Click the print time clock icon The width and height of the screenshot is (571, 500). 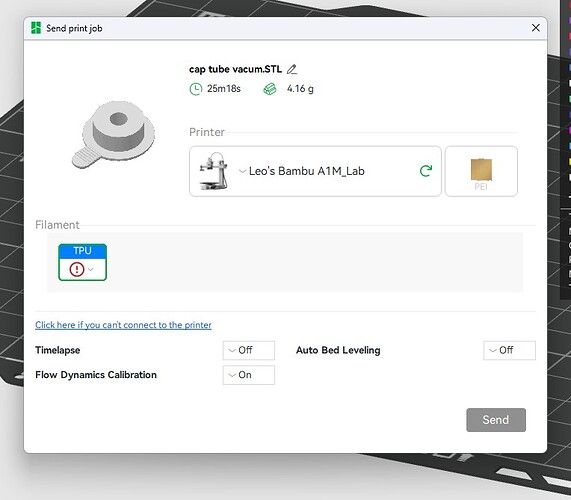(x=196, y=89)
